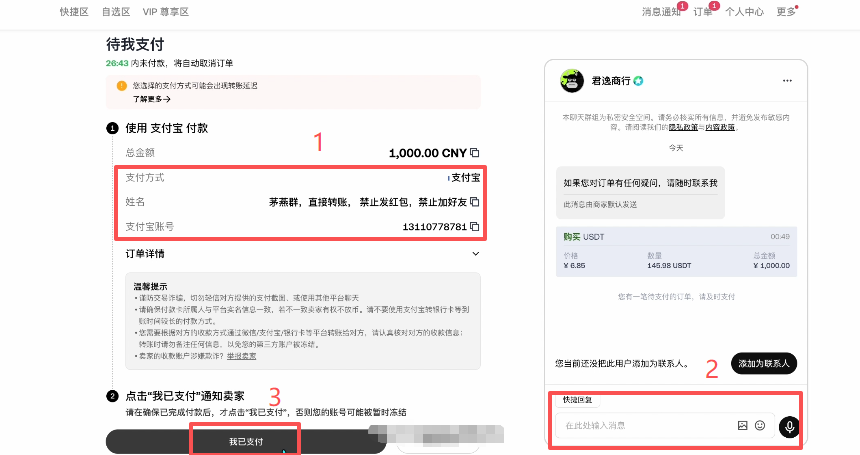Click the 购买 USDT order card in chat
This screenshot has width=860, height=455.
click(x=676, y=252)
